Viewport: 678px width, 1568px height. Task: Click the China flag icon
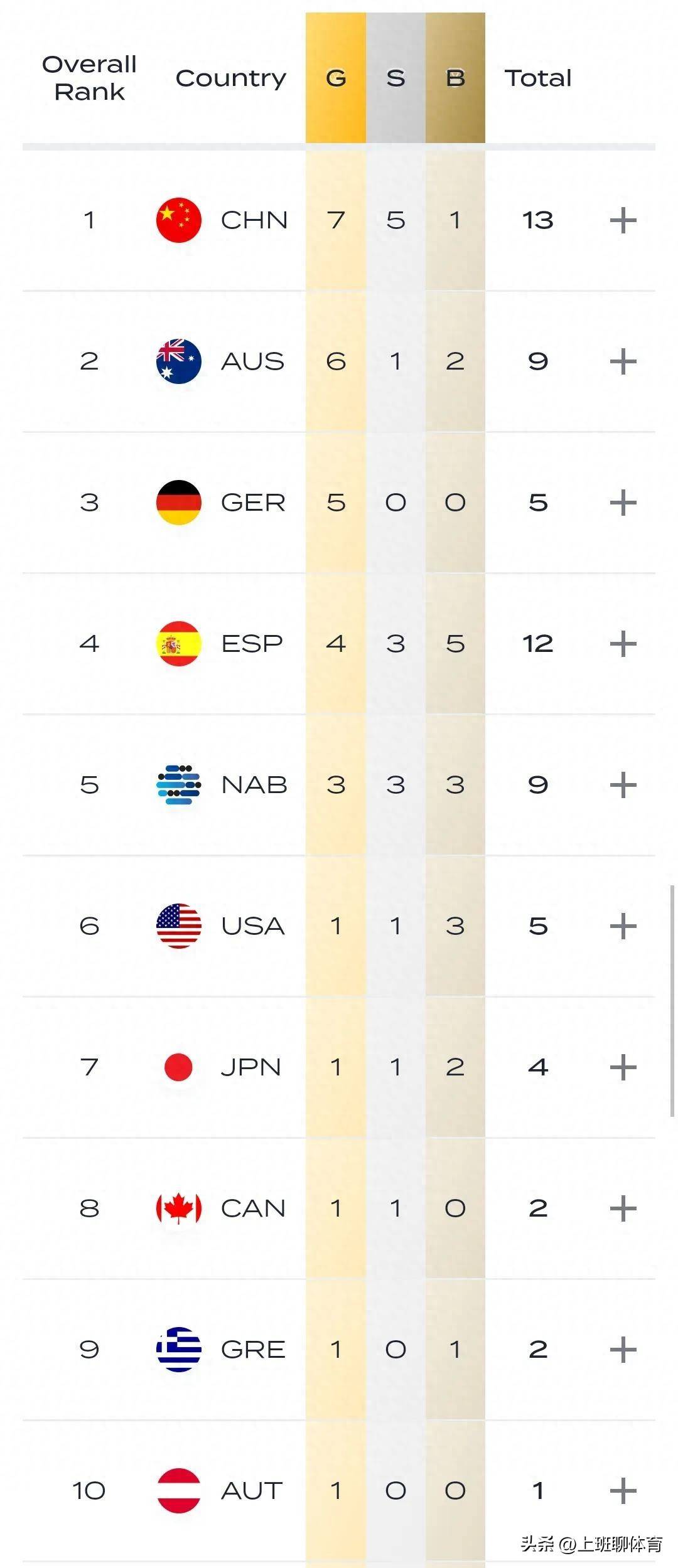(x=179, y=220)
